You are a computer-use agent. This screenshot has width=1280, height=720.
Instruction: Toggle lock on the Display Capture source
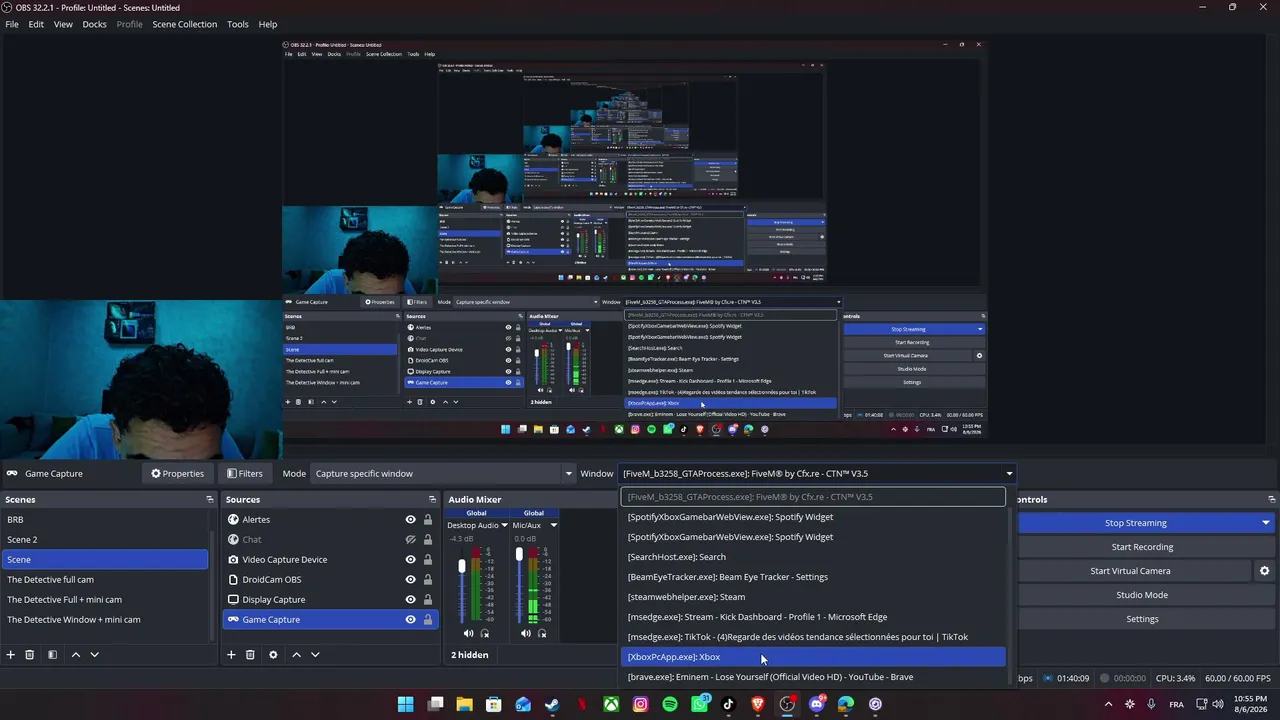coord(428,600)
